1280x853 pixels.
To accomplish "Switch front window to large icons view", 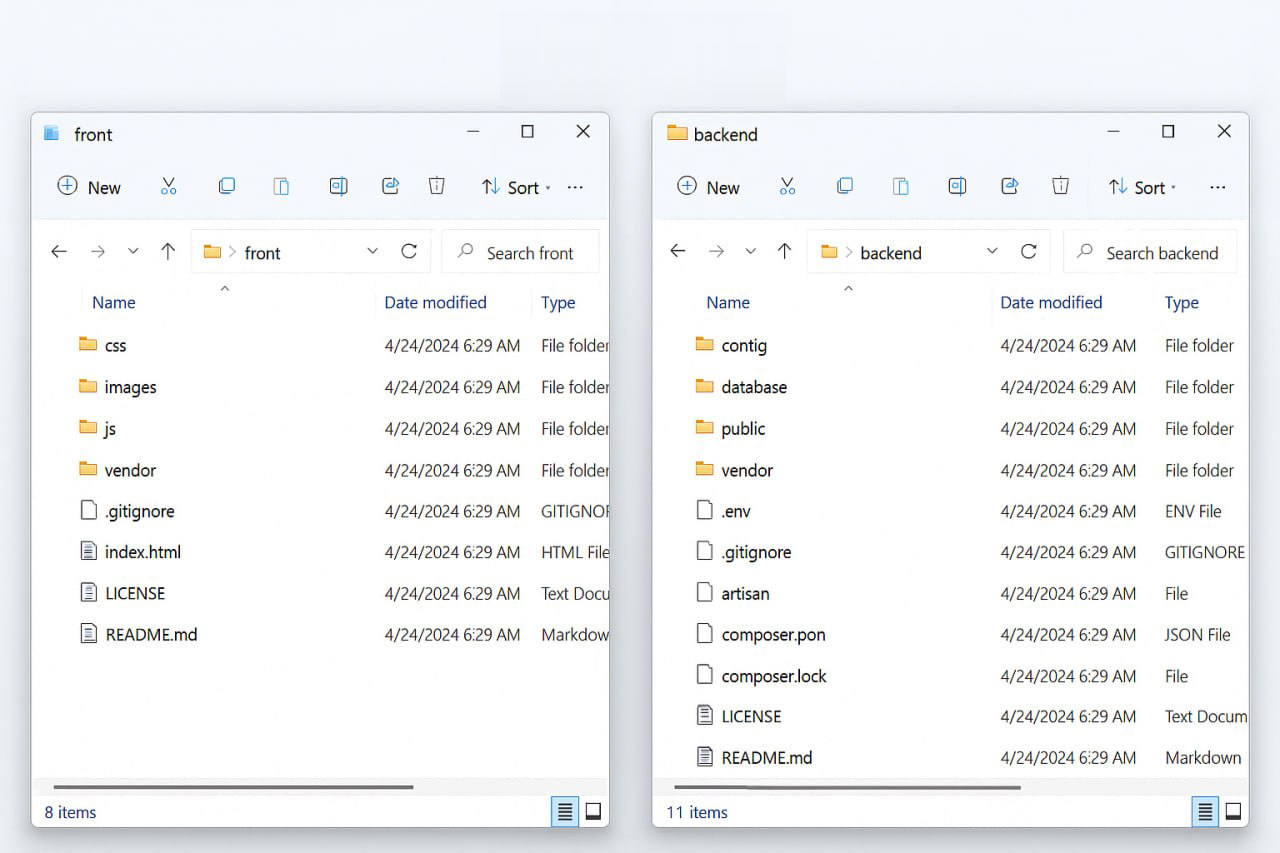I will (593, 812).
